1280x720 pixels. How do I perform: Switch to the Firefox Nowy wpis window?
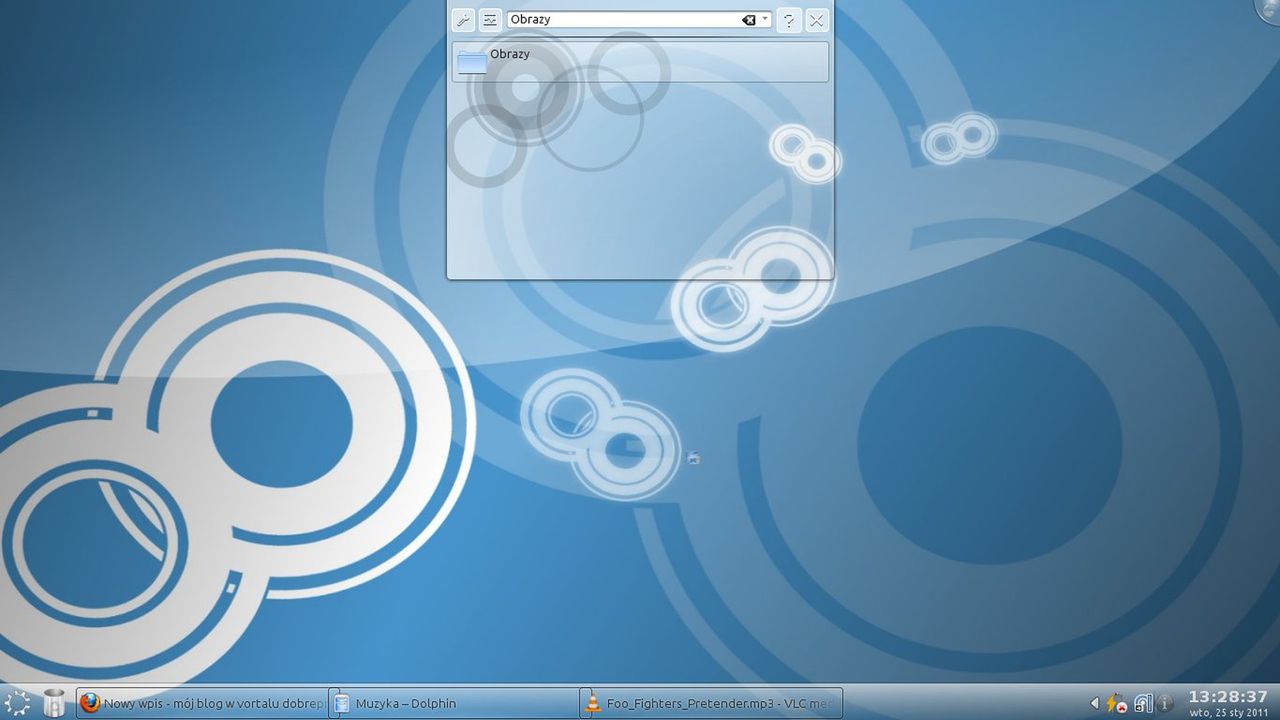coord(201,703)
